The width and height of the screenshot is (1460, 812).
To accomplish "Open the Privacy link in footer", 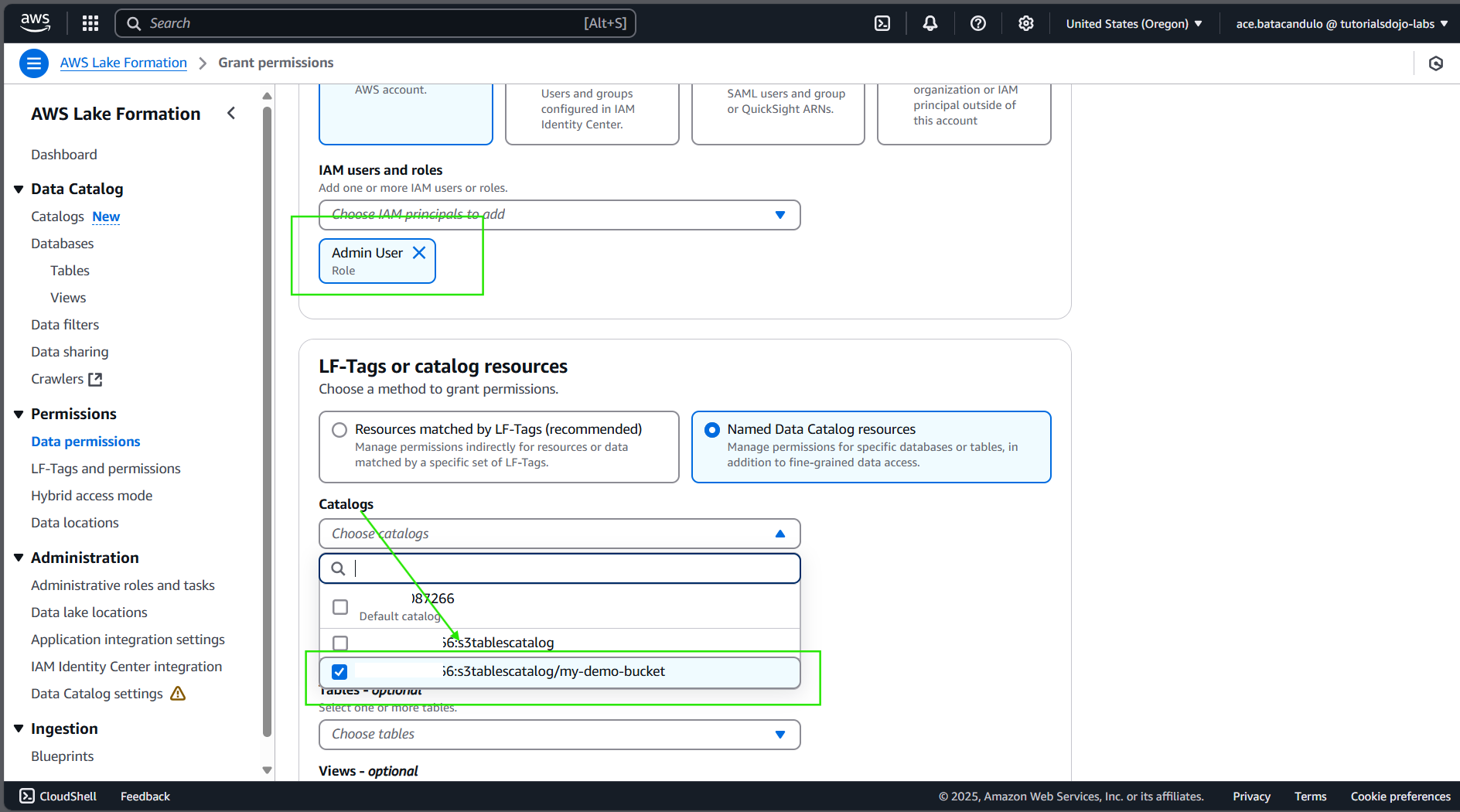I will click(1251, 796).
